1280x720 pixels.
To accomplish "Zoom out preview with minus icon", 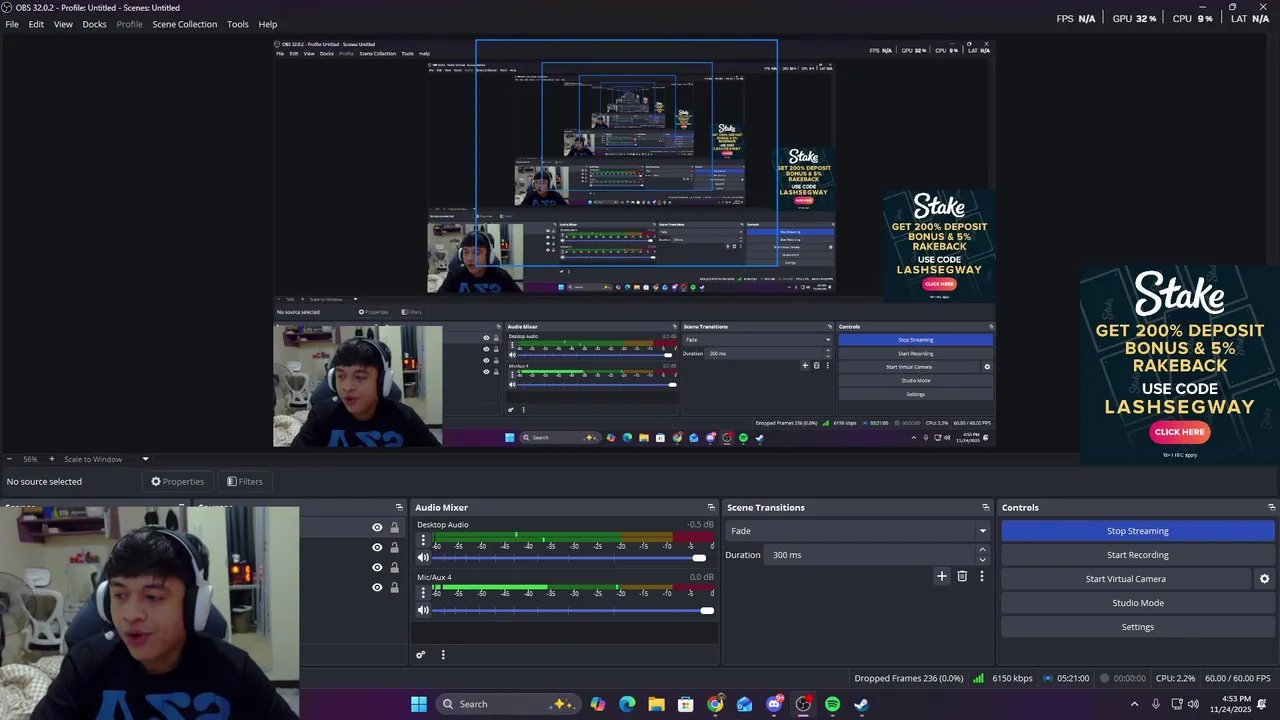I will (10, 459).
